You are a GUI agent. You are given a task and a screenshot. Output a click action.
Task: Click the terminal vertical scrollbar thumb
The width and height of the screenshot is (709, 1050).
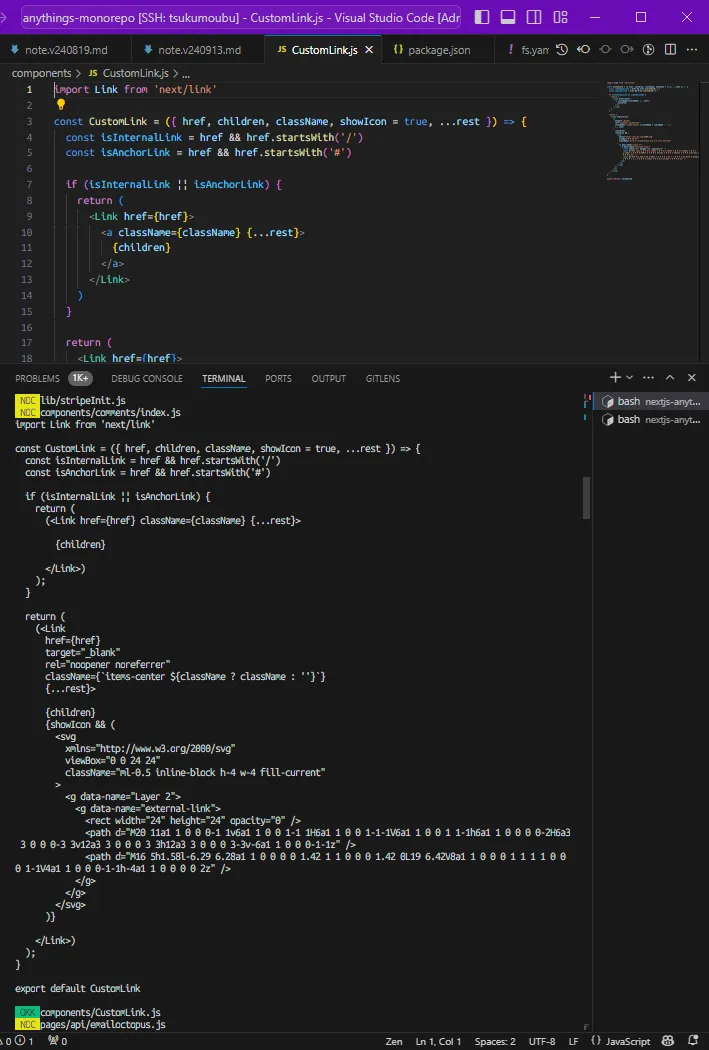tap(586, 497)
